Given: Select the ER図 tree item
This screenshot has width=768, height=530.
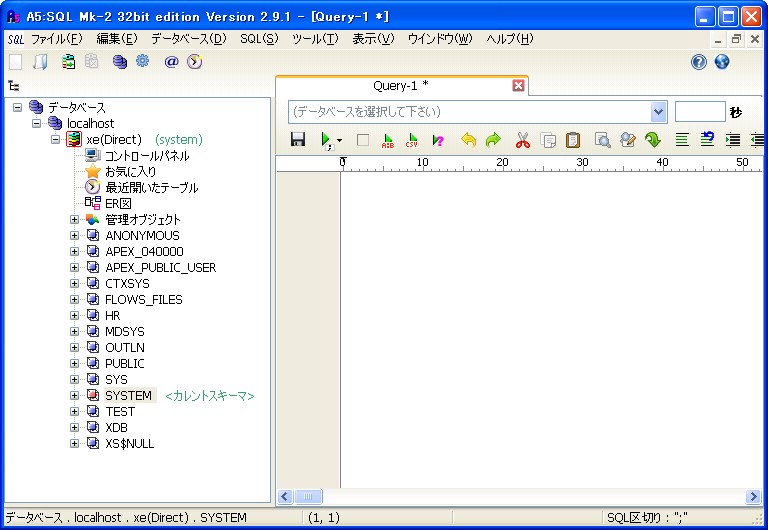Looking at the screenshot, I should 118,203.
